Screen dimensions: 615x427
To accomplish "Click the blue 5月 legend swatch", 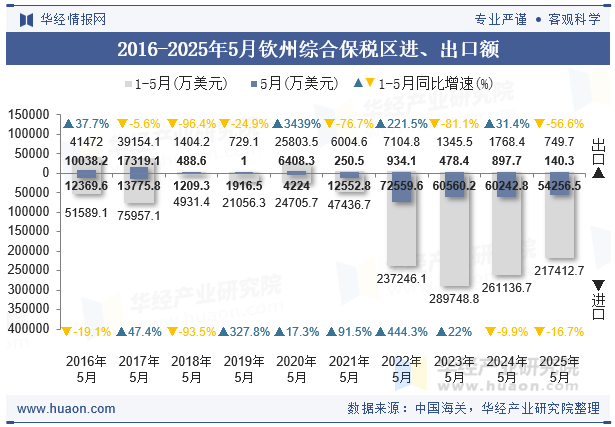I will point(254,84).
